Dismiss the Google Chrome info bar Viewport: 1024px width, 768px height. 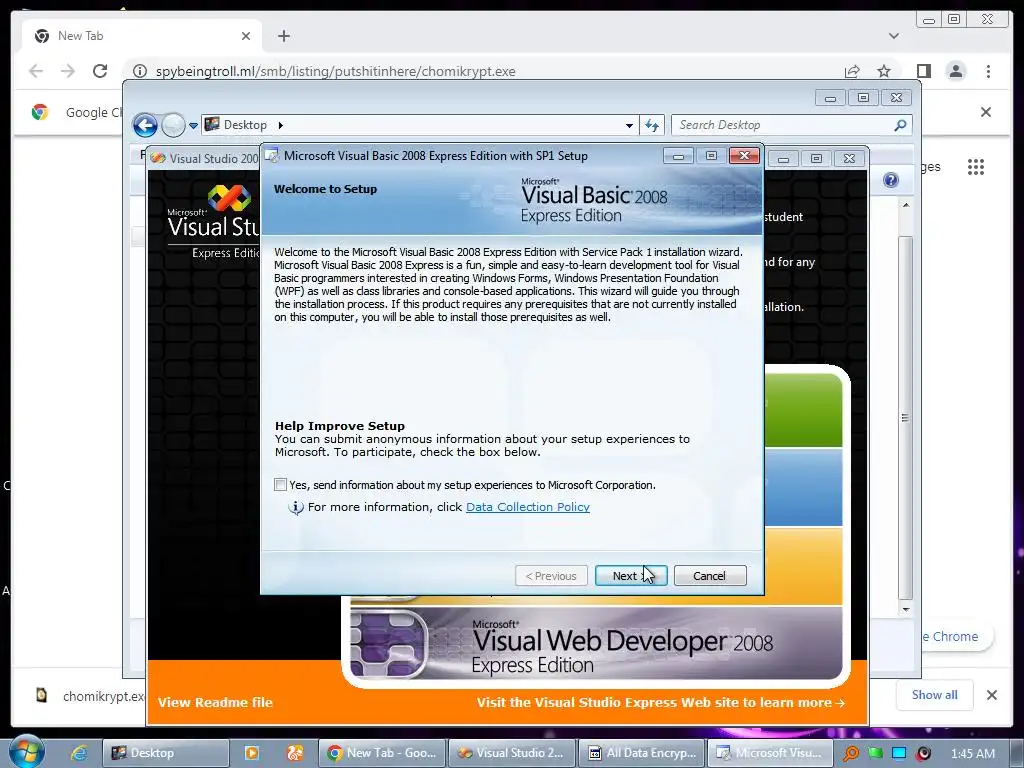[x=986, y=112]
